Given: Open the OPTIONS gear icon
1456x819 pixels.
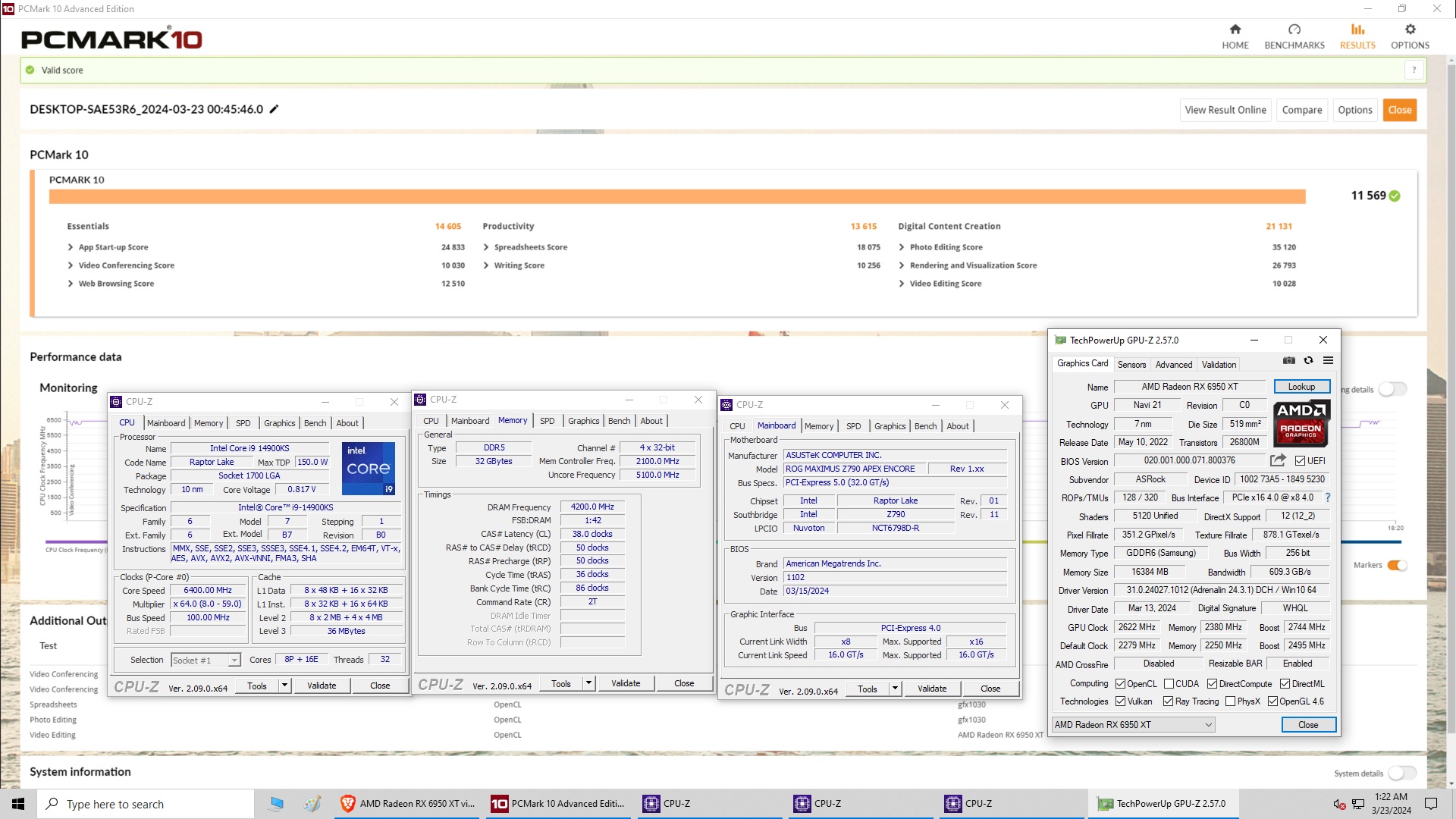Looking at the screenshot, I should click(1410, 30).
